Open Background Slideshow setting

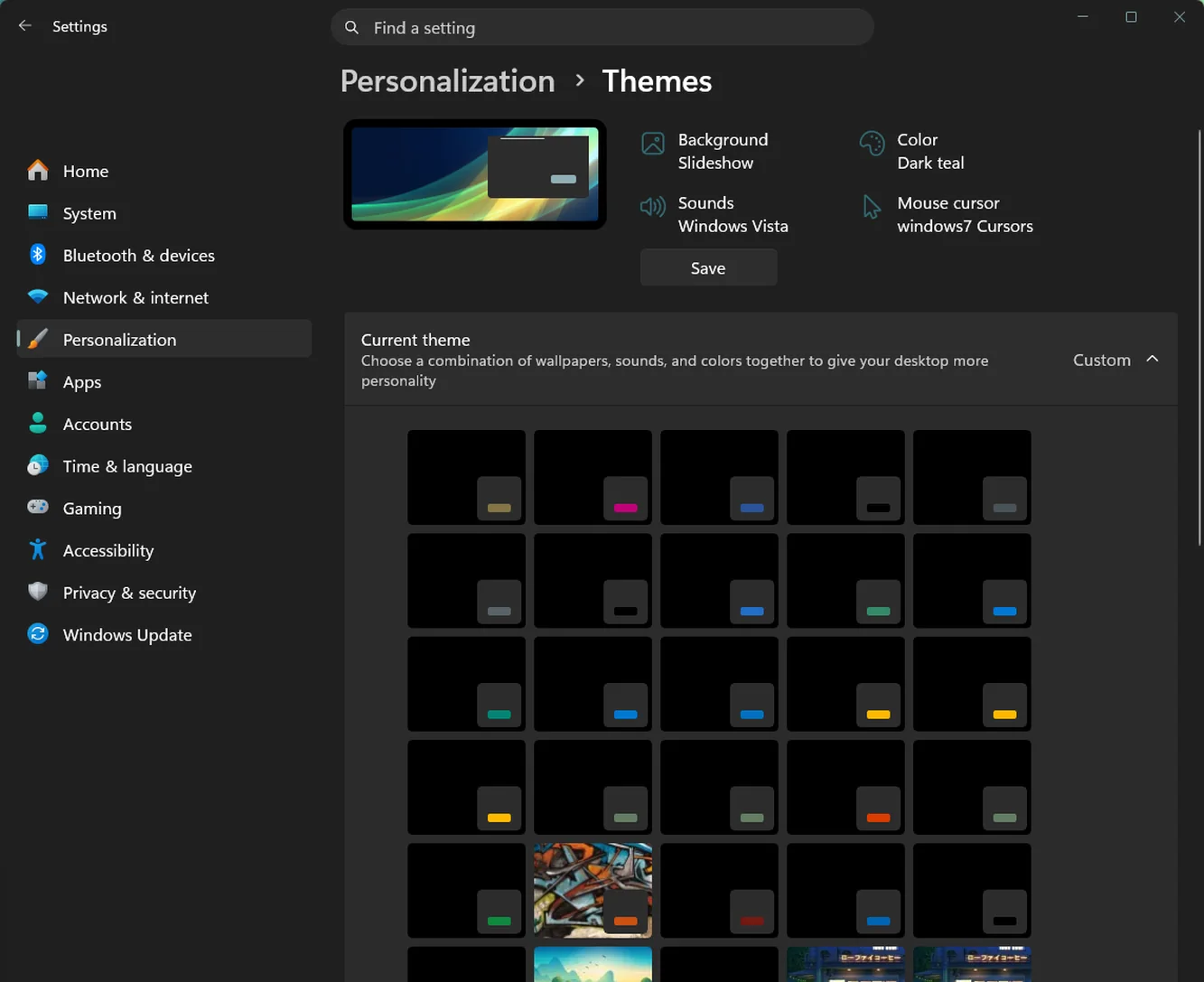706,151
